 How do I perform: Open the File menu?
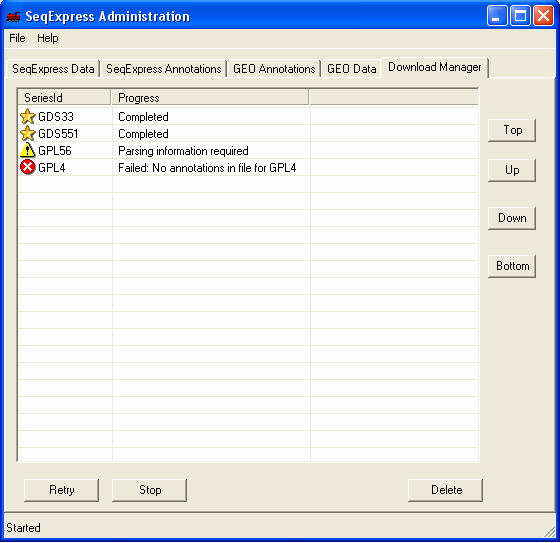[17, 38]
